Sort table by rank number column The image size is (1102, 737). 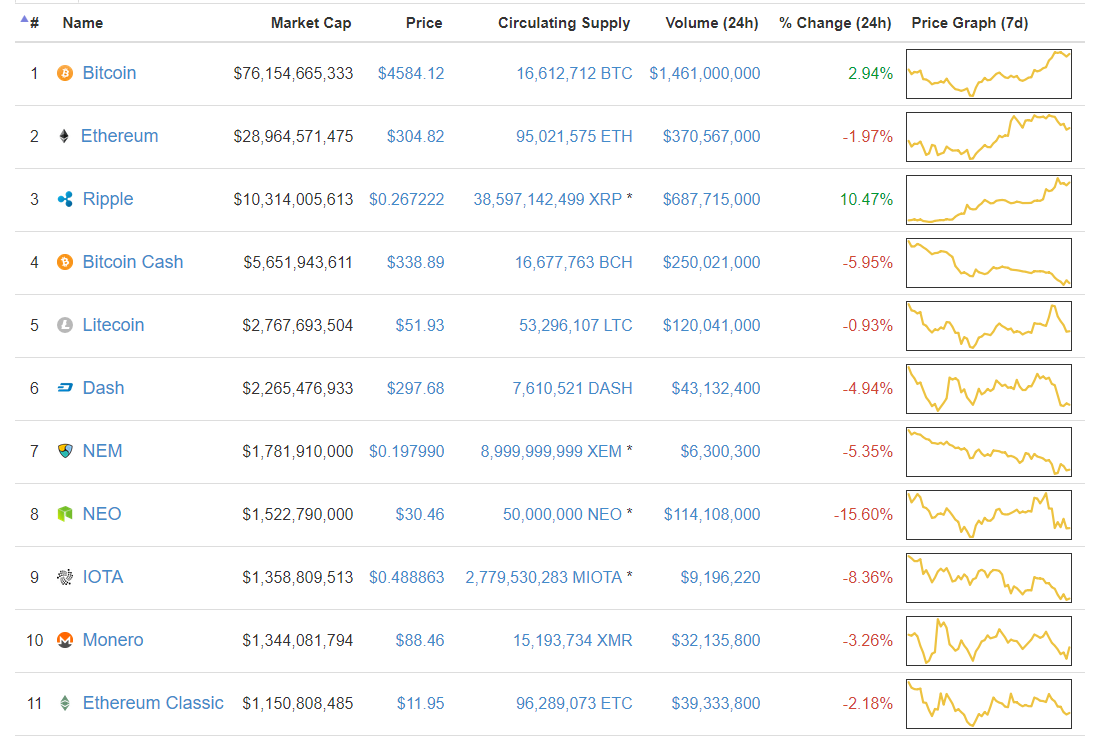coord(33,22)
